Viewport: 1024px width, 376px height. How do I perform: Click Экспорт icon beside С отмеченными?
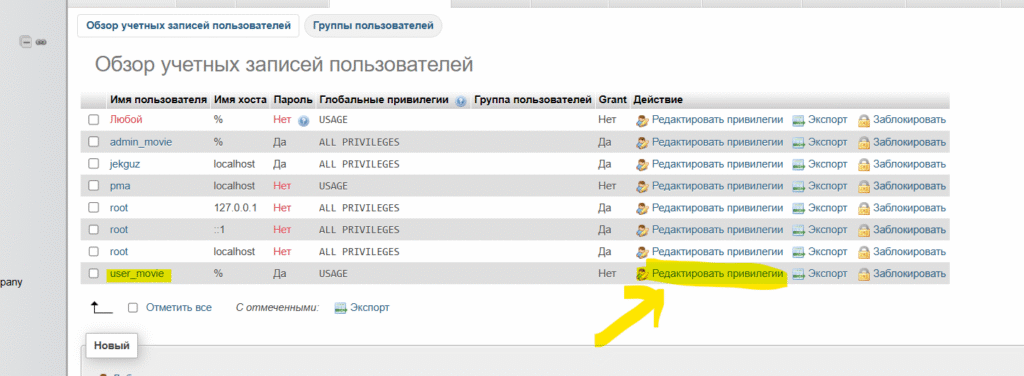click(340, 308)
